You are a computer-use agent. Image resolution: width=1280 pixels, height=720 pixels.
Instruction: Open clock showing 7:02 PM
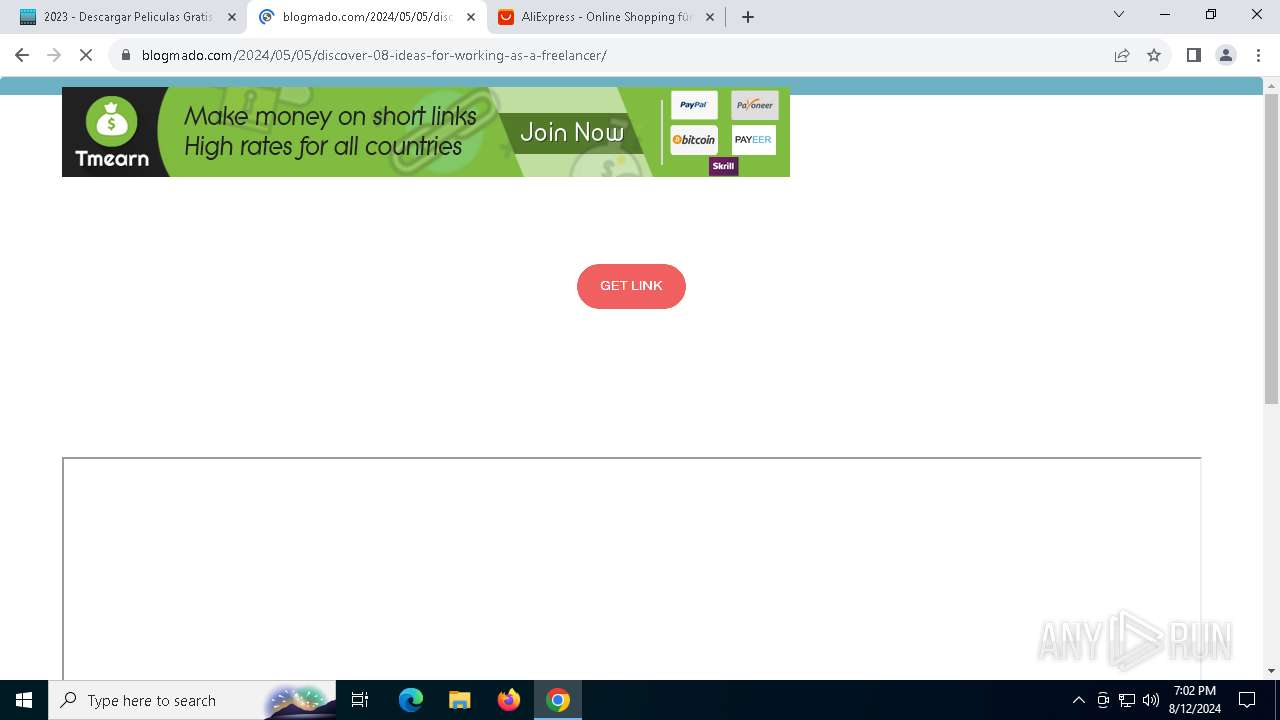[1194, 700]
